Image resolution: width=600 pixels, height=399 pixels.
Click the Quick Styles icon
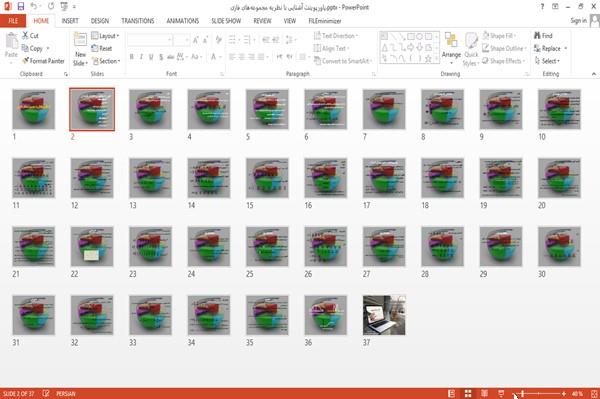click(x=471, y=41)
